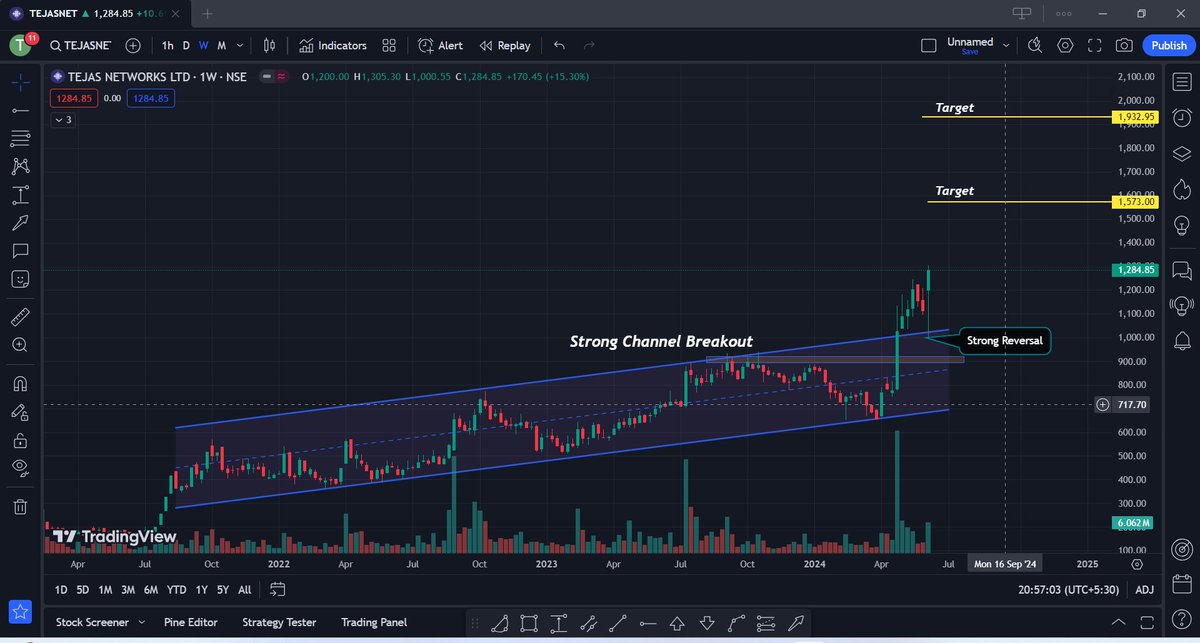Open the Trading Panel tab
Screen dimensions: 1200x643
373,622
